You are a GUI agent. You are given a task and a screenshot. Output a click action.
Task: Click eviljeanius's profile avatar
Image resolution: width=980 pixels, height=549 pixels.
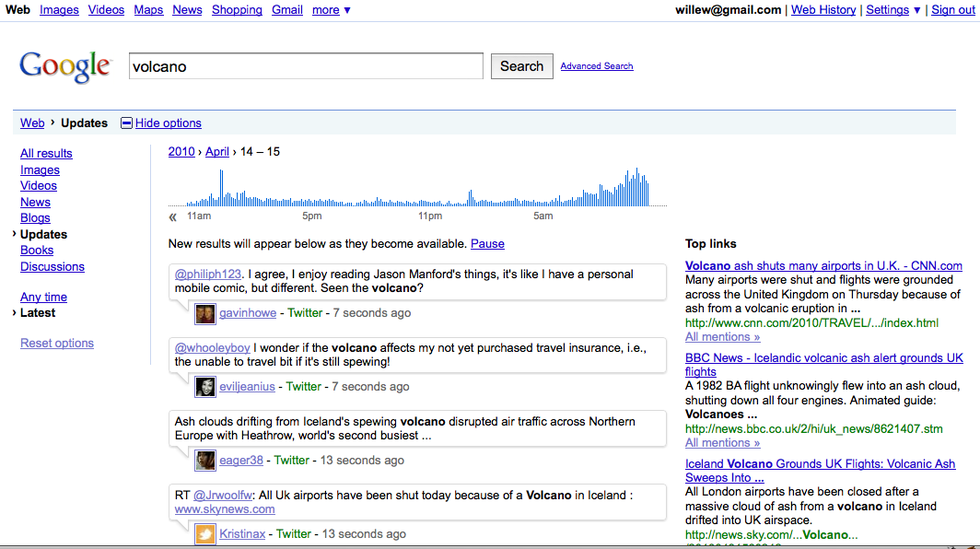pyautogui.click(x=205, y=387)
